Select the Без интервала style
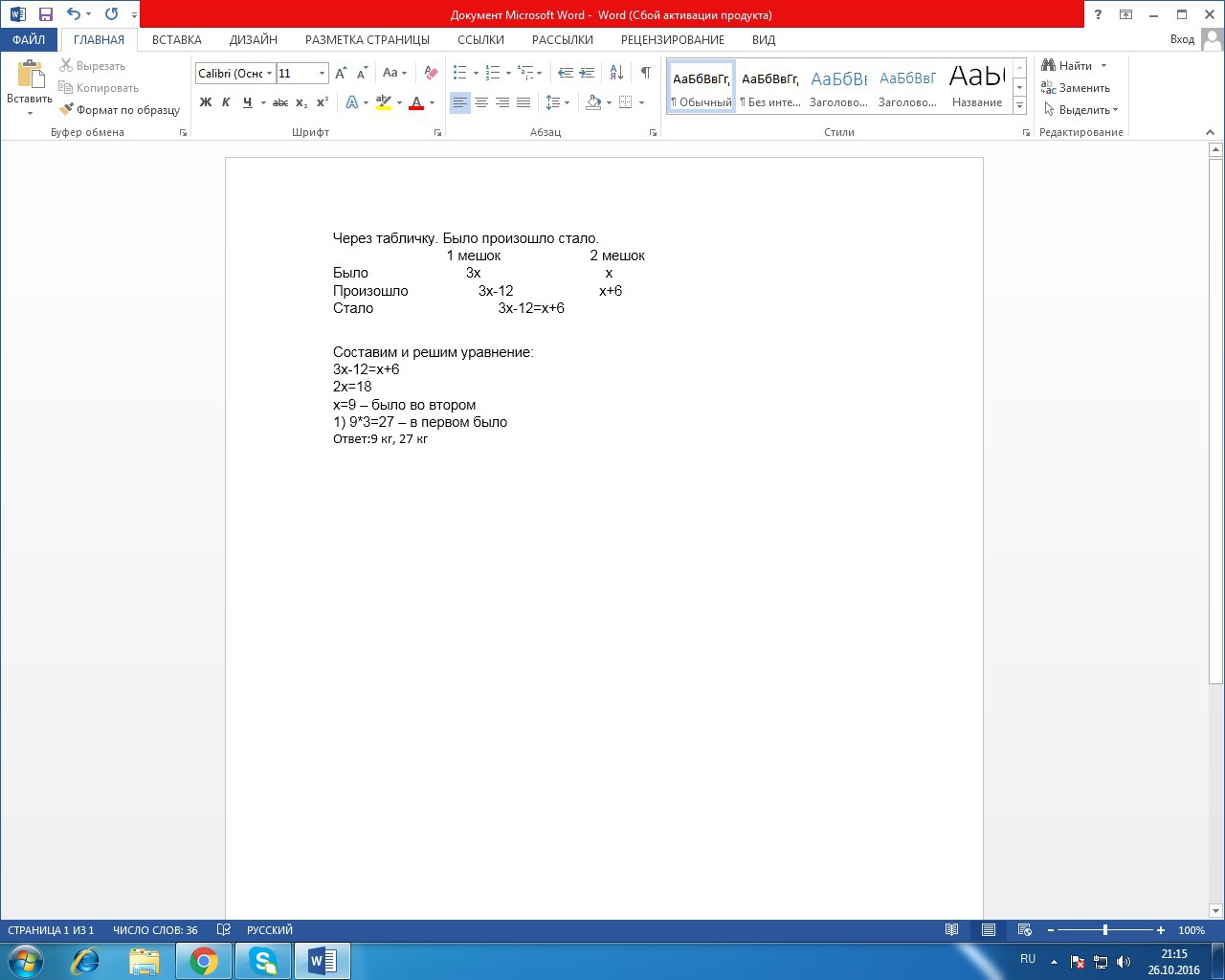 point(770,86)
